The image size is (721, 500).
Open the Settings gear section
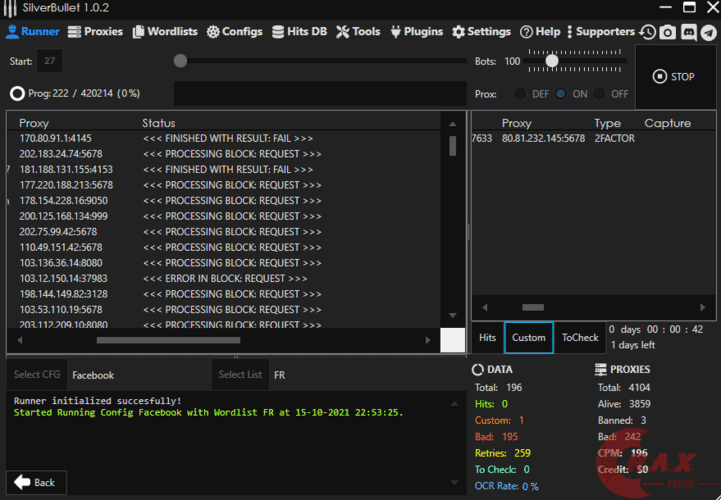pos(481,32)
